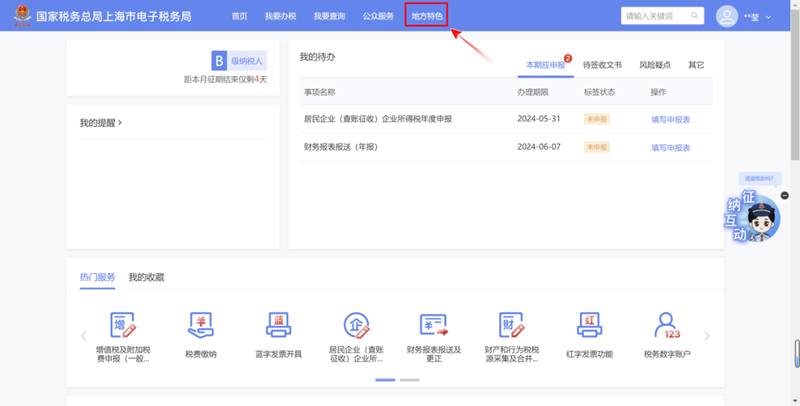Image resolution: width=800 pixels, height=406 pixels.
Task: Open 增值税及附加税费申报 service icon
Action: [123, 326]
